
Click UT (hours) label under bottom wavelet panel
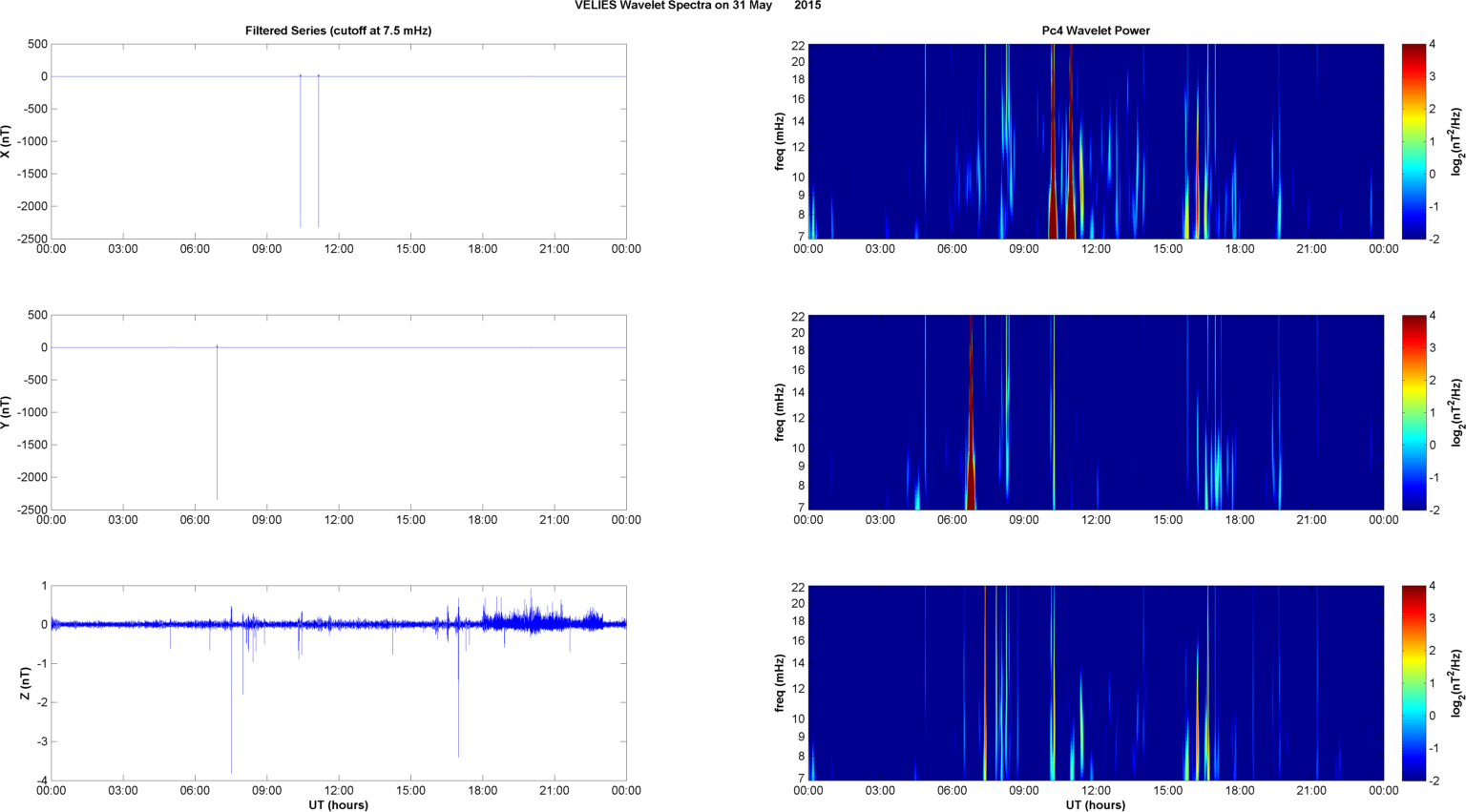coord(1095,804)
